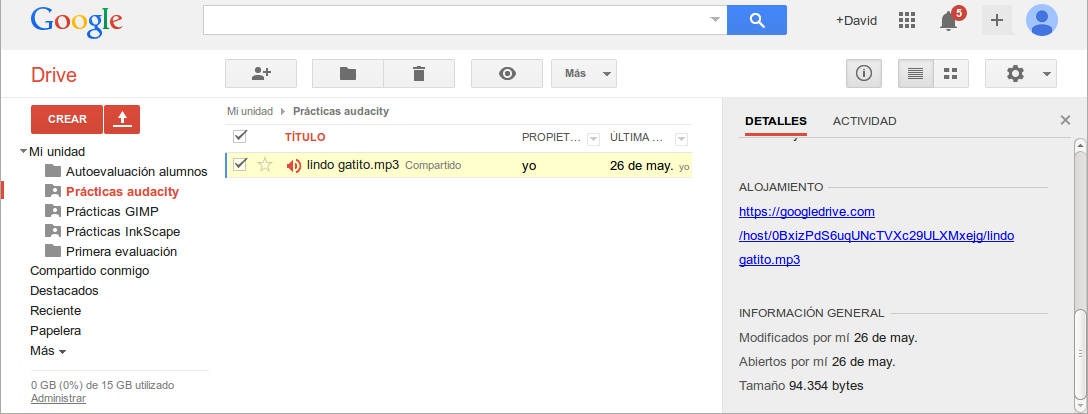Click the Drive product label
This screenshot has height=414, width=1088.
(53, 75)
